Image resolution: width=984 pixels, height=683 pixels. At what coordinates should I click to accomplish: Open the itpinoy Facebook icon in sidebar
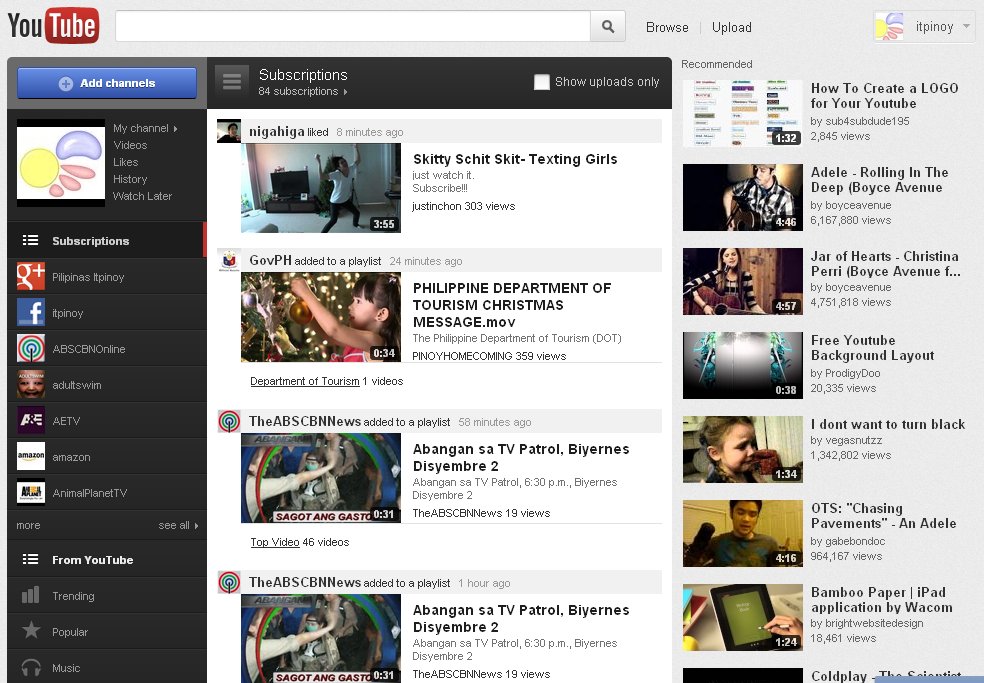pos(31,313)
